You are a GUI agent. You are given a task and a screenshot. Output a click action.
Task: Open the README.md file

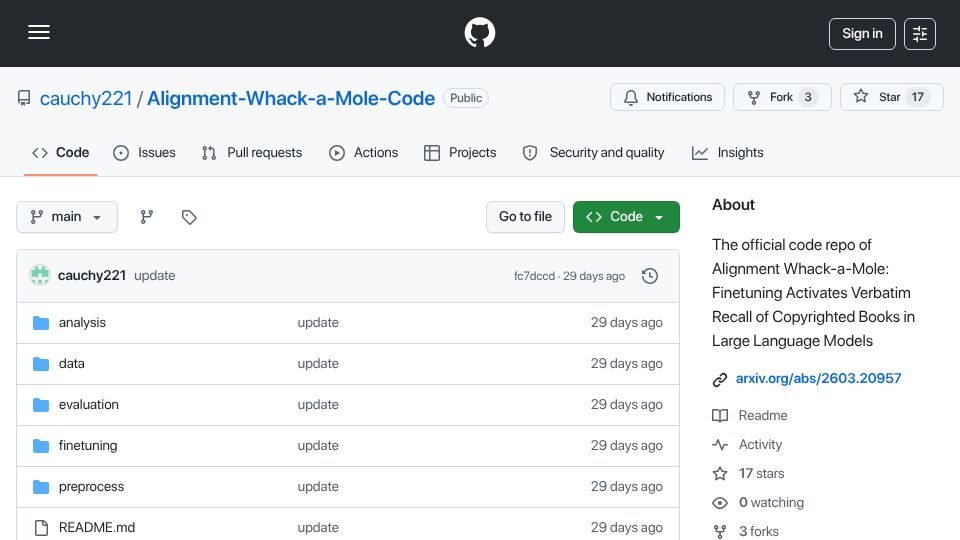(97, 528)
